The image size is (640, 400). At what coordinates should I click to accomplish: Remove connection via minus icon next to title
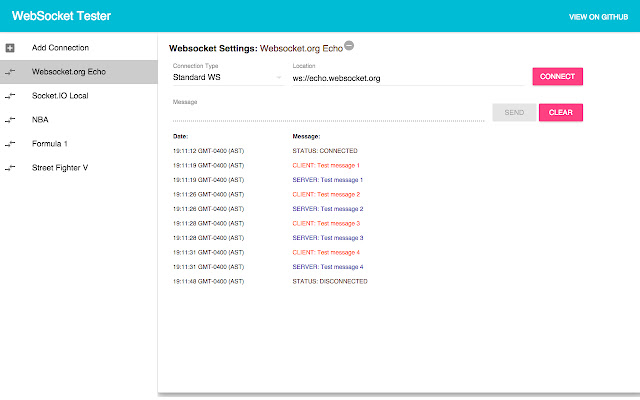click(349, 45)
